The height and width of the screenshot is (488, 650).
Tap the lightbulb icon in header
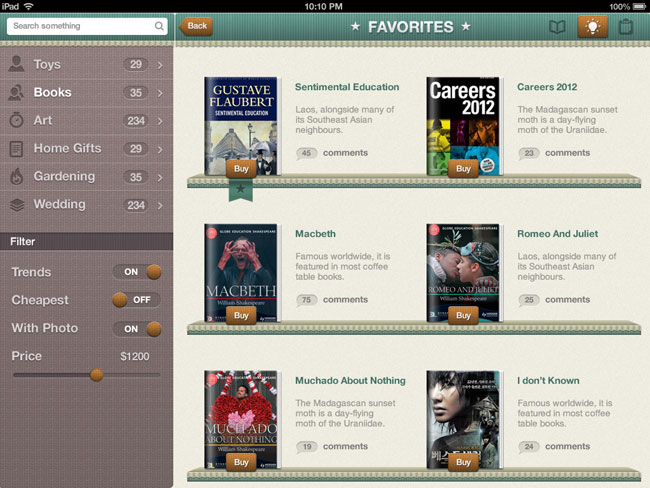pyautogui.click(x=592, y=27)
